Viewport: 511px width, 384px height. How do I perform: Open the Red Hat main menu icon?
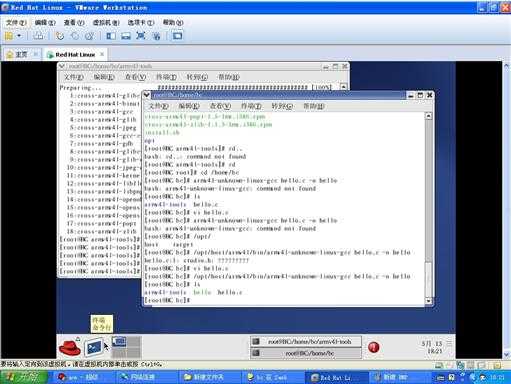point(70,347)
